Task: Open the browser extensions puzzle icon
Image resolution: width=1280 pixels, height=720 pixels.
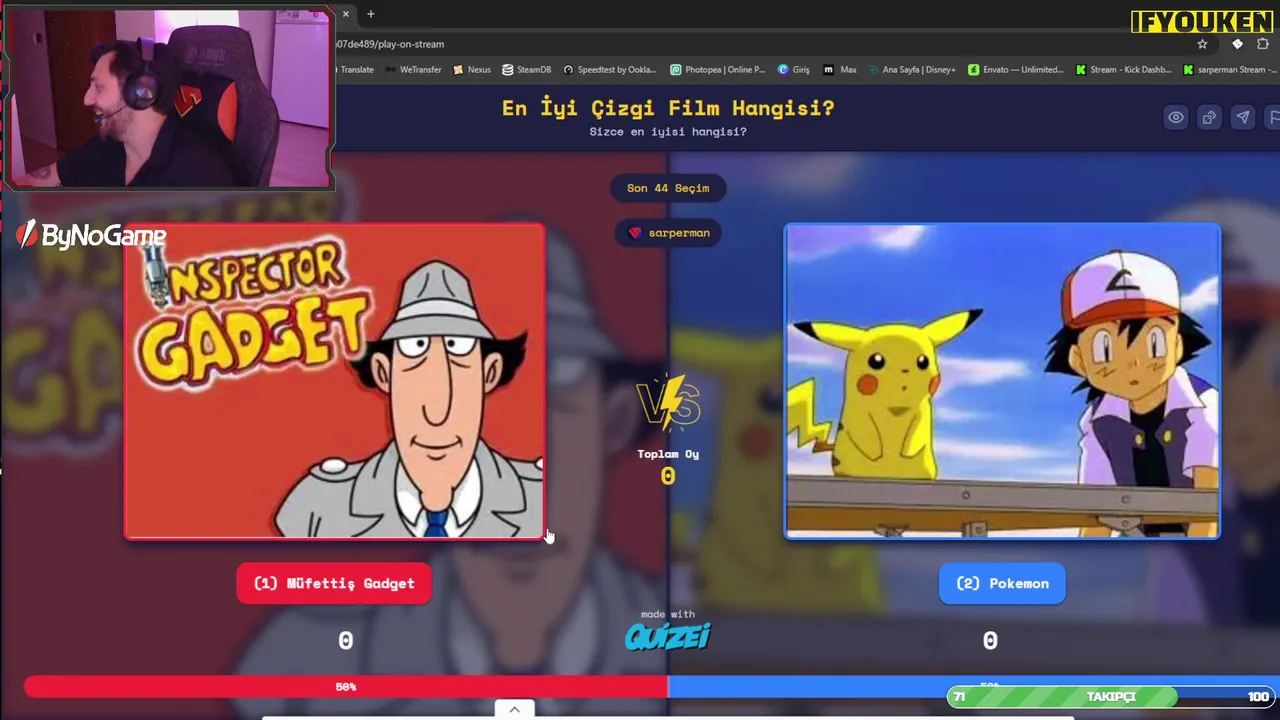Action: click(x=1263, y=44)
